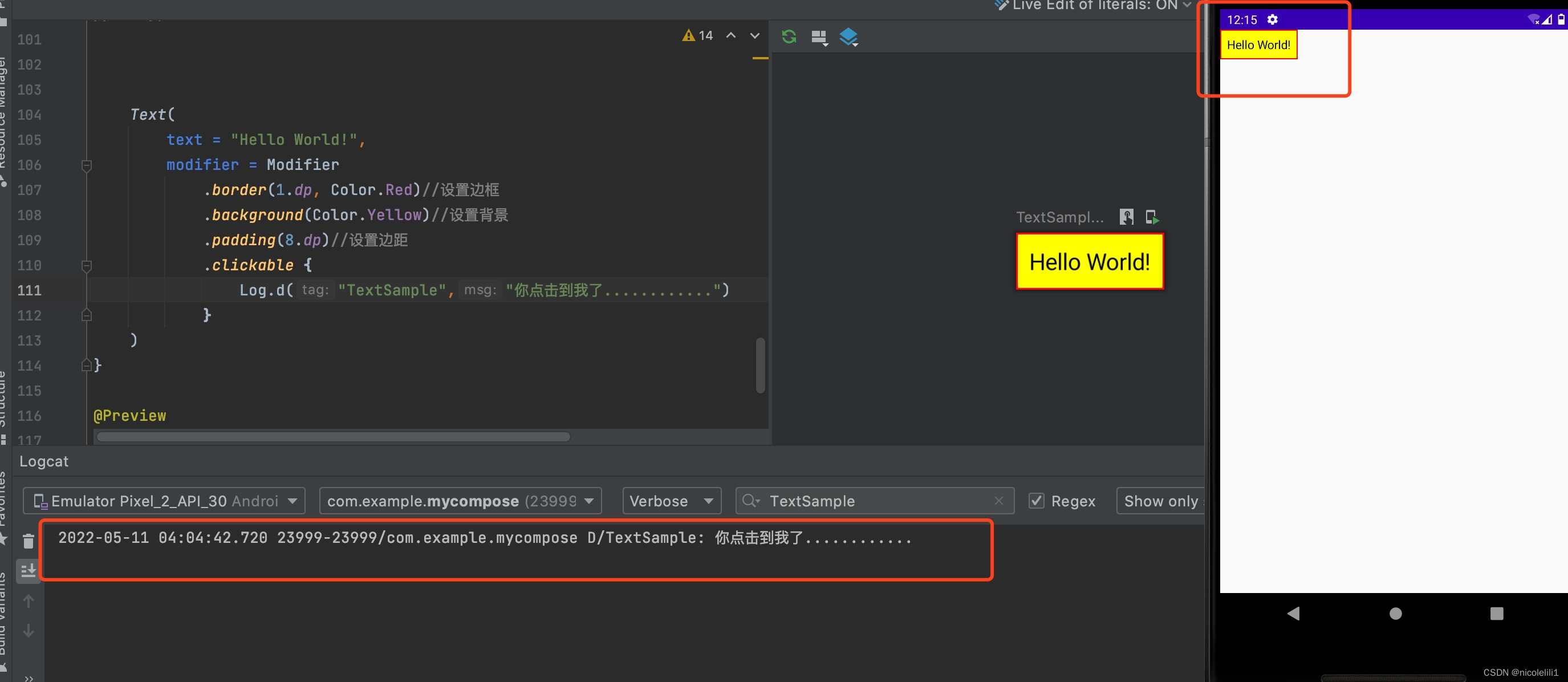Jump to next warning with down arrow

click(x=755, y=35)
